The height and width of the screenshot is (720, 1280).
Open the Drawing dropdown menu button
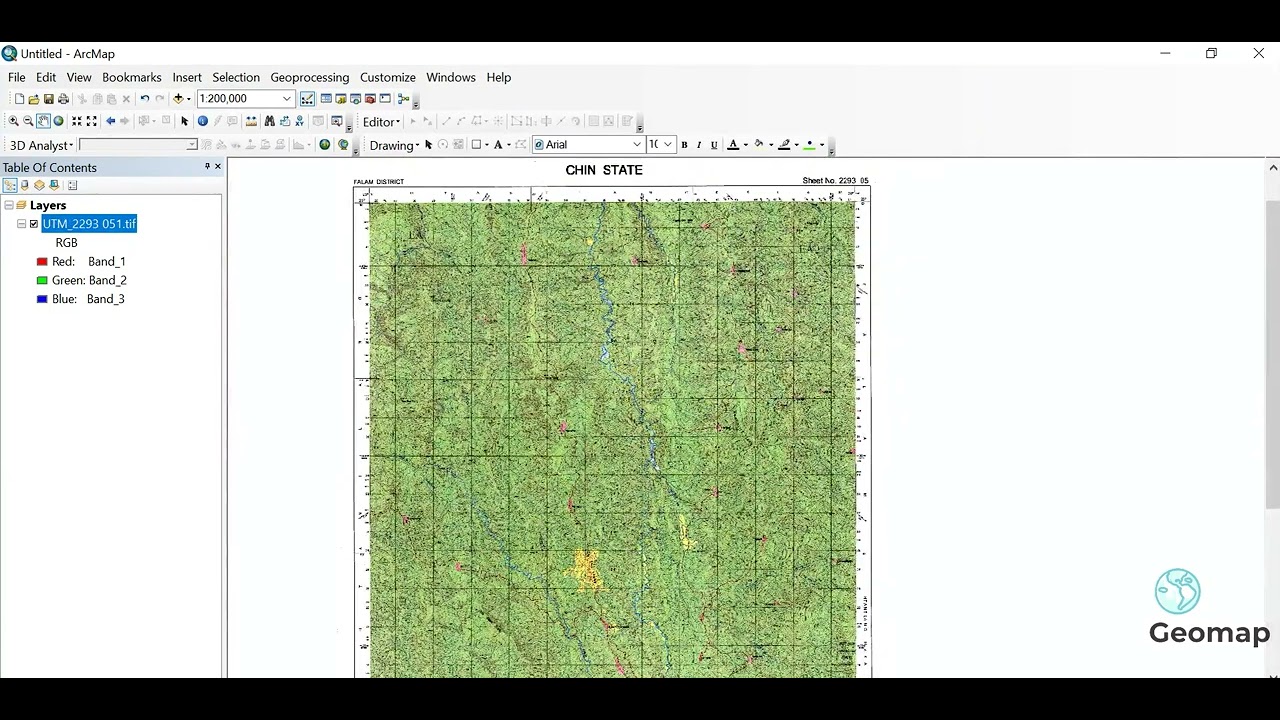coord(393,145)
